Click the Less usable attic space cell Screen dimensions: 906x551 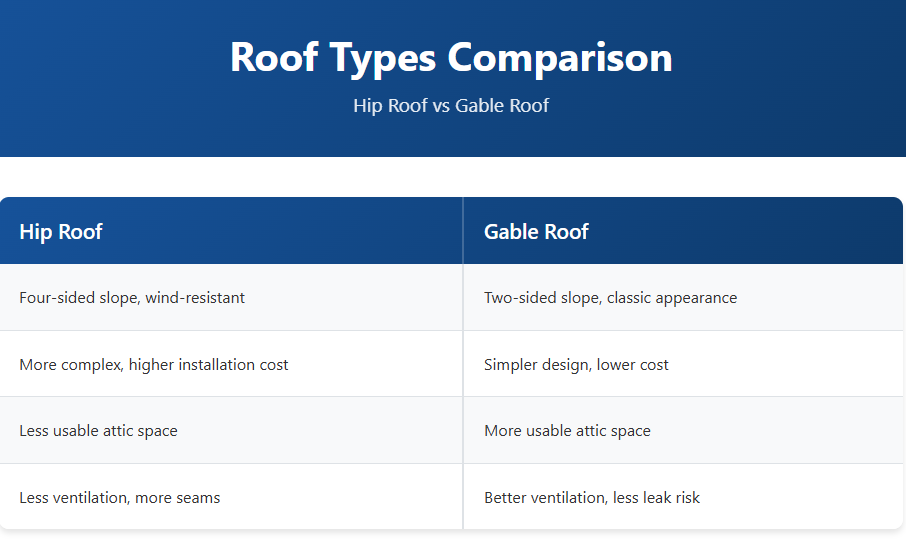(98, 431)
